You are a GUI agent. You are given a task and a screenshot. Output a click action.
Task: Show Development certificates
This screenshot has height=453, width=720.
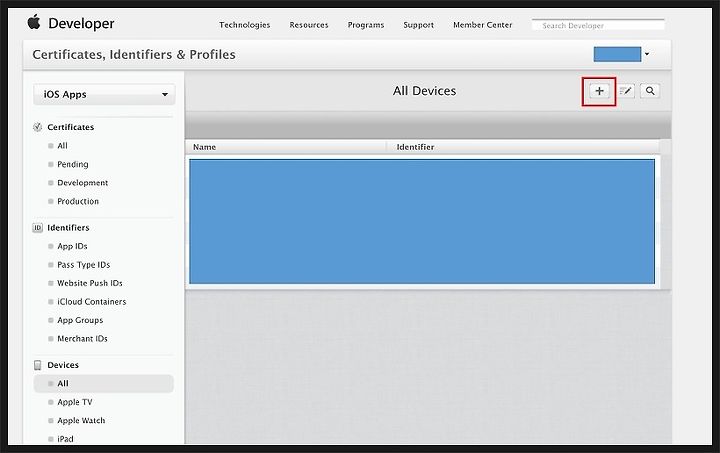(x=83, y=183)
